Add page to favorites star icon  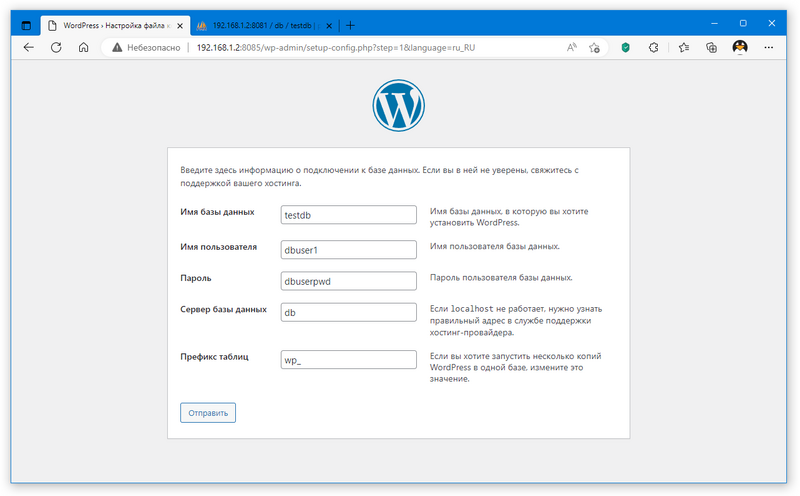point(594,47)
